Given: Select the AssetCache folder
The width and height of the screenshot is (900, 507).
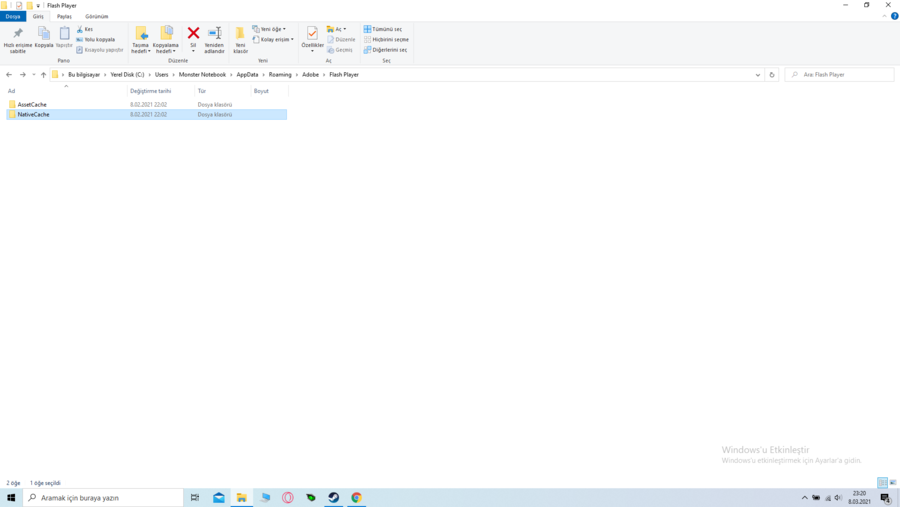Looking at the screenshot, I should click(146, 105).
